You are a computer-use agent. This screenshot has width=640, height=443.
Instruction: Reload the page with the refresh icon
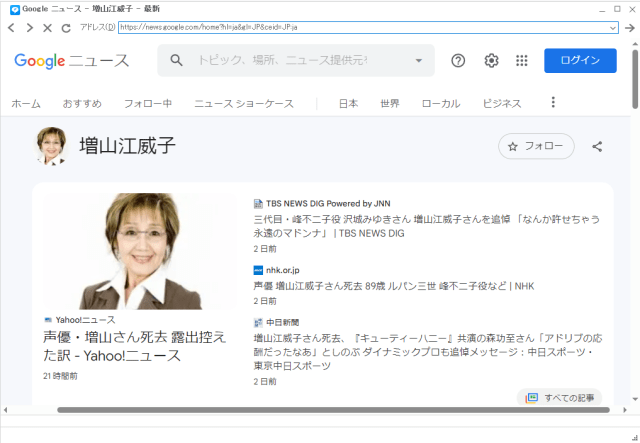tap(66, 28)
